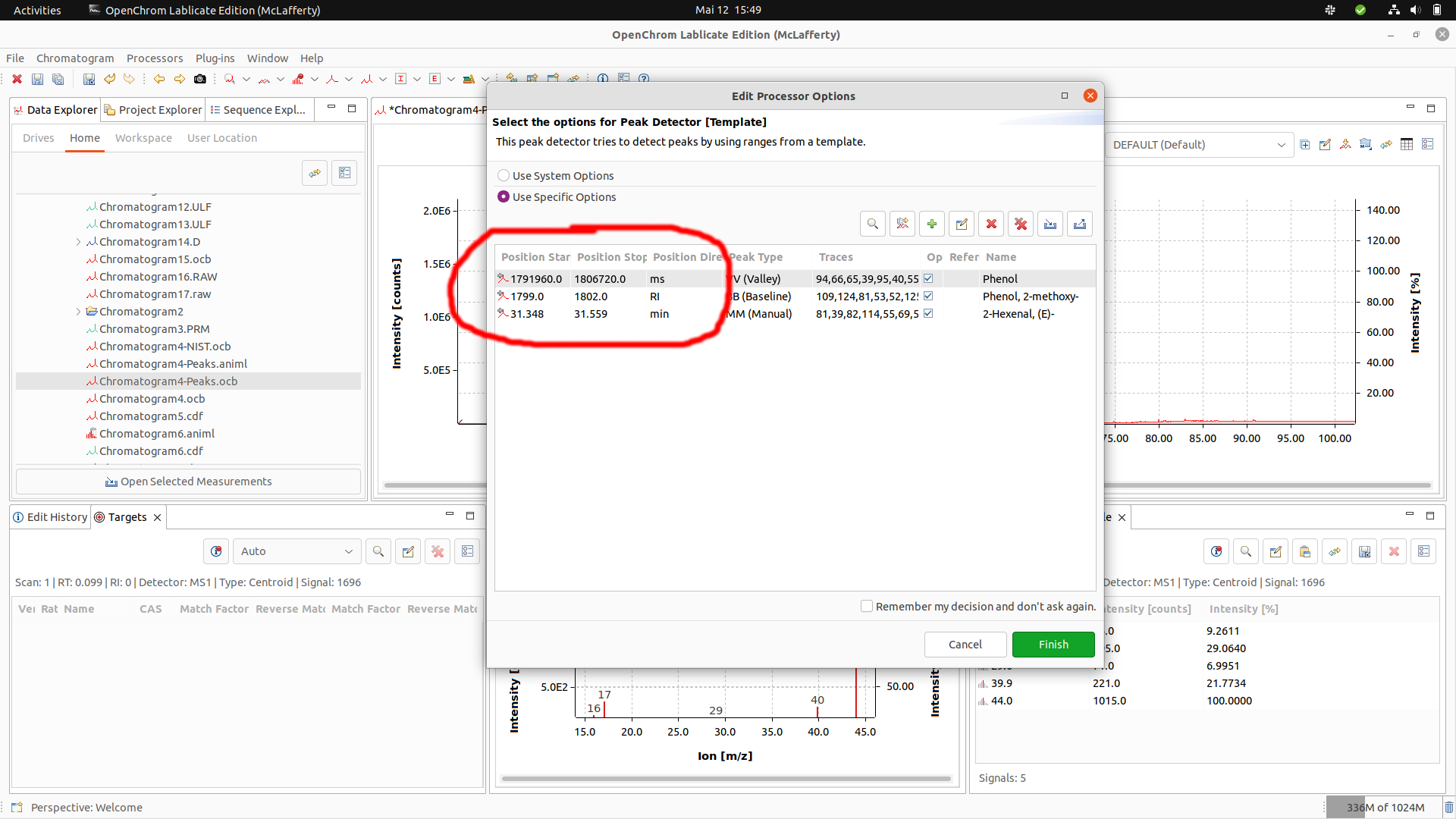Click Open Selected Measurements

click(188, 481)
